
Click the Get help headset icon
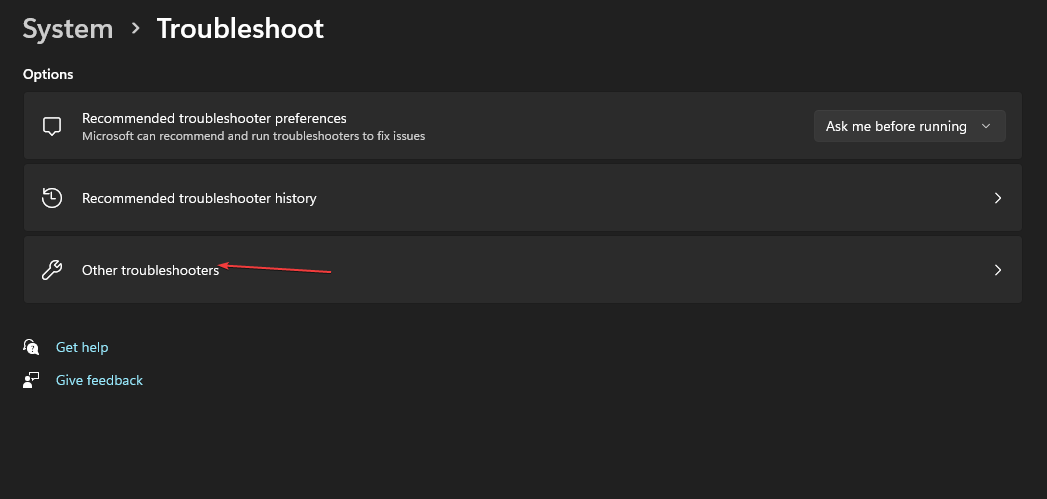tap(31, 347)
